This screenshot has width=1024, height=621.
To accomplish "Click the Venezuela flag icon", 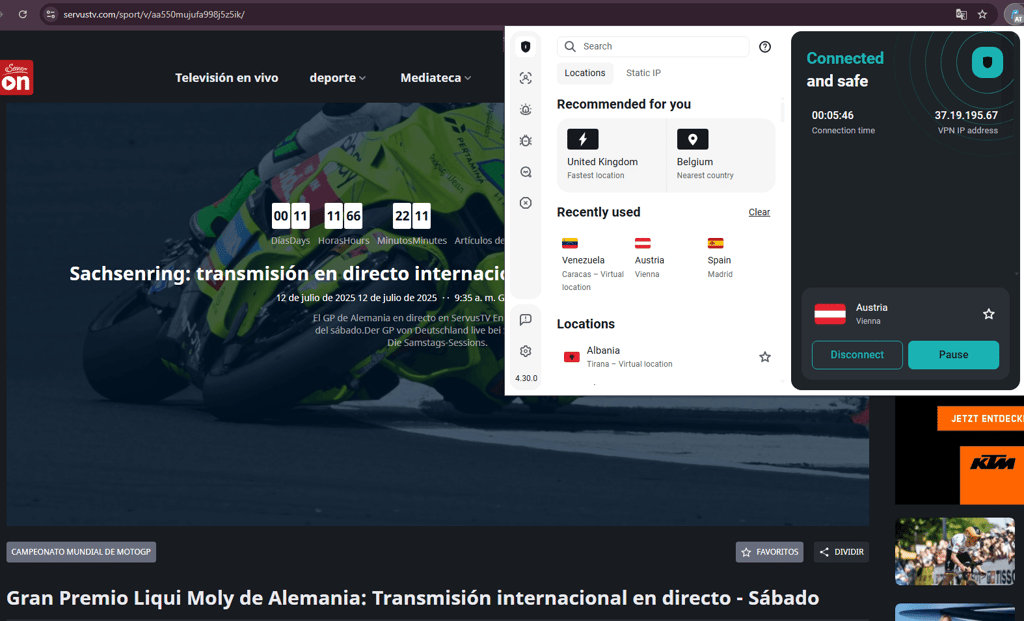I will tap(569, 244).
